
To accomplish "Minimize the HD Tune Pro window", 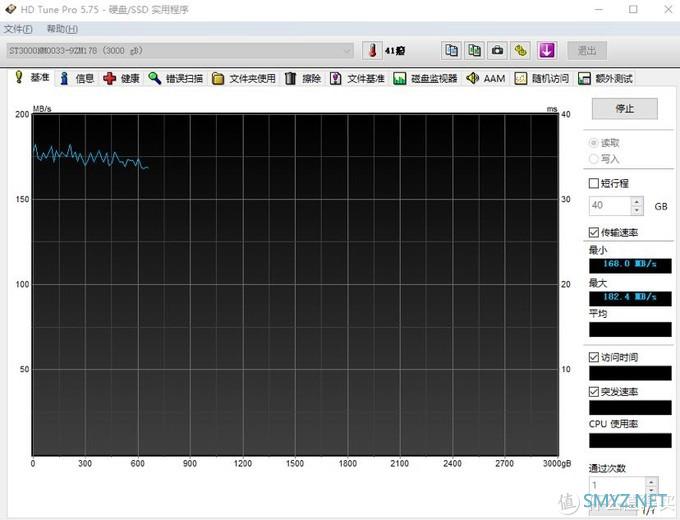I will tap(599, 10).
